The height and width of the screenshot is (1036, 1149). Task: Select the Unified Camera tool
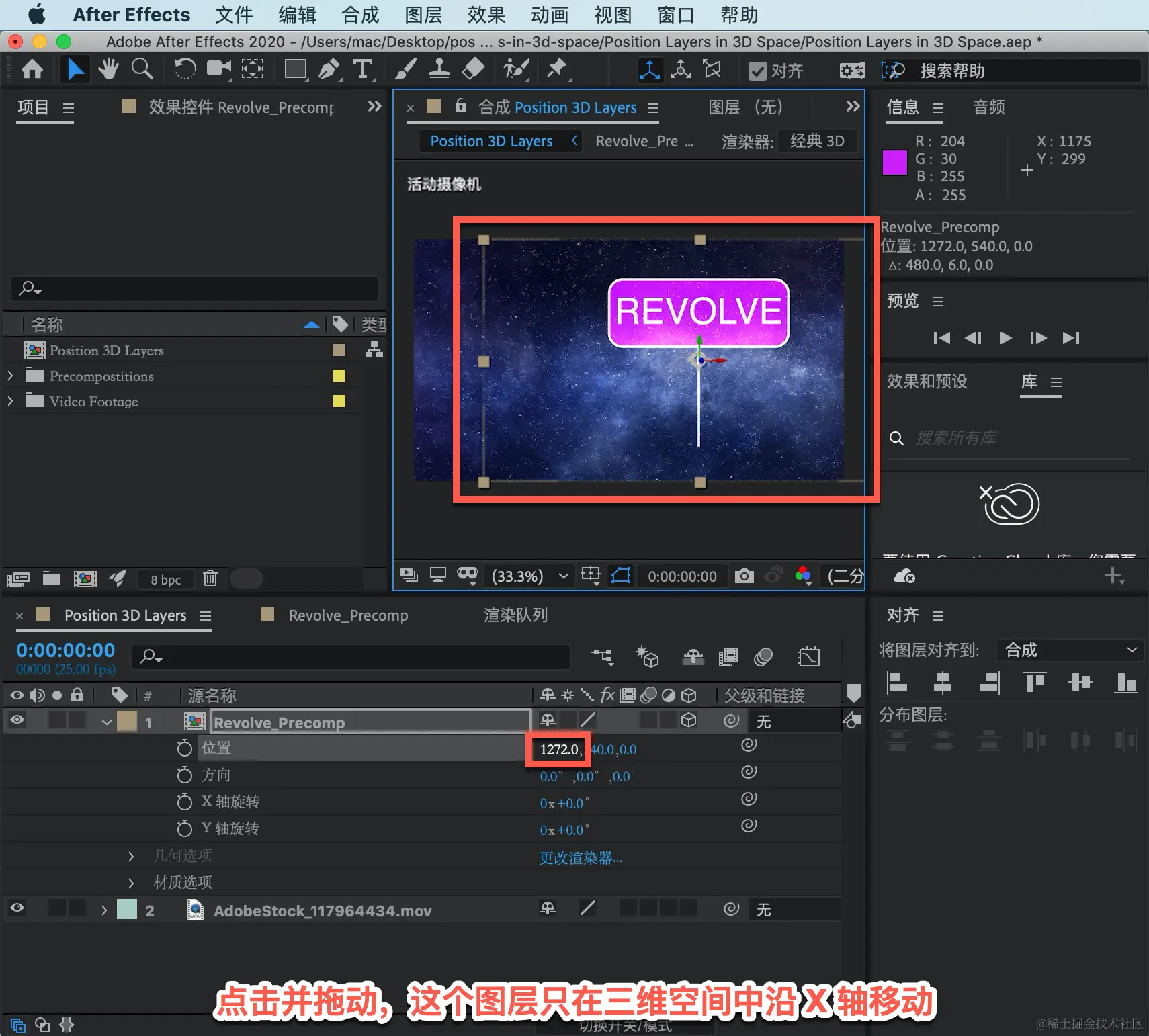tap(218, 69)
